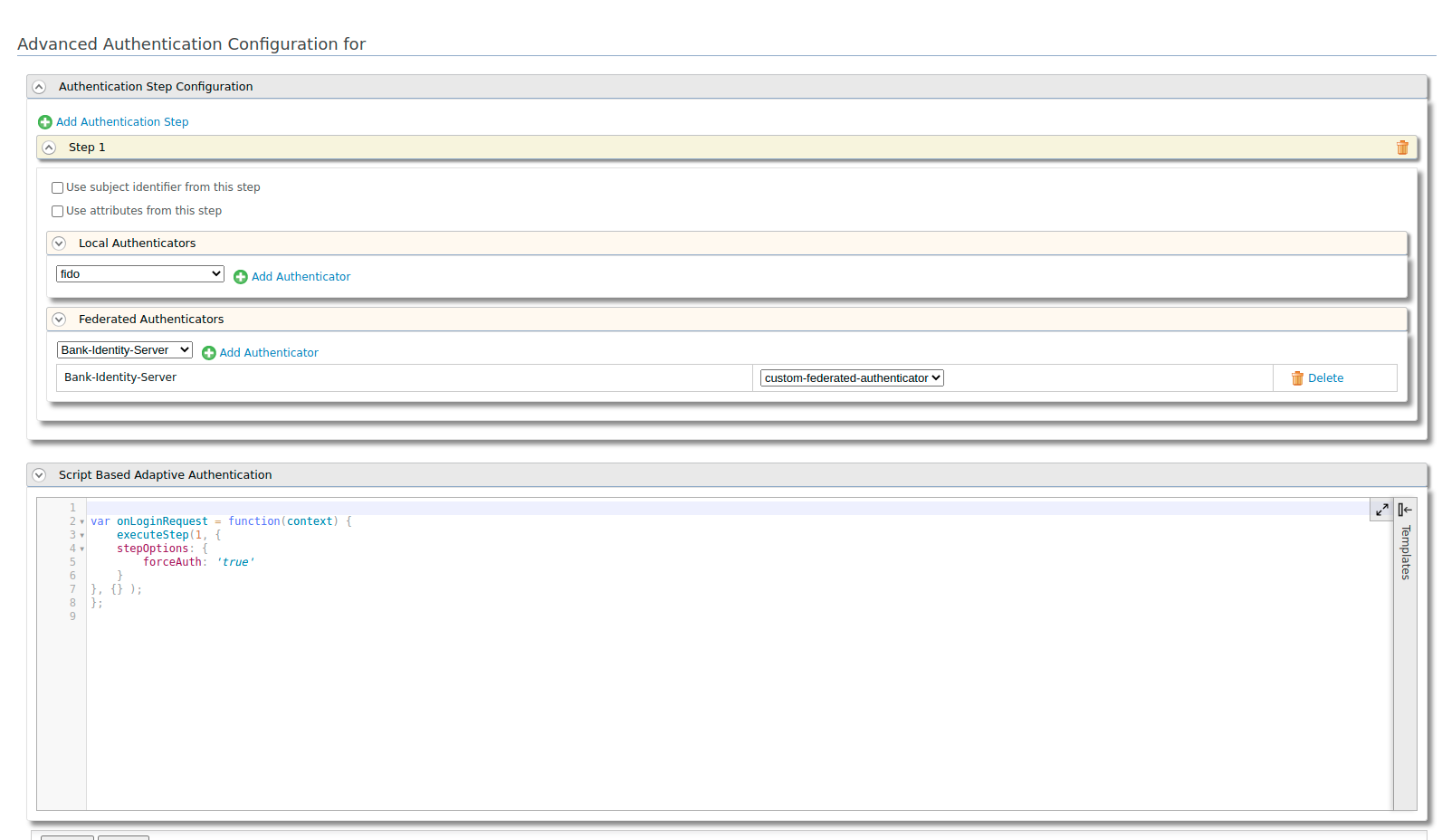
Task: Open the Templates side panel icon
Action: tap(1405, 510)
